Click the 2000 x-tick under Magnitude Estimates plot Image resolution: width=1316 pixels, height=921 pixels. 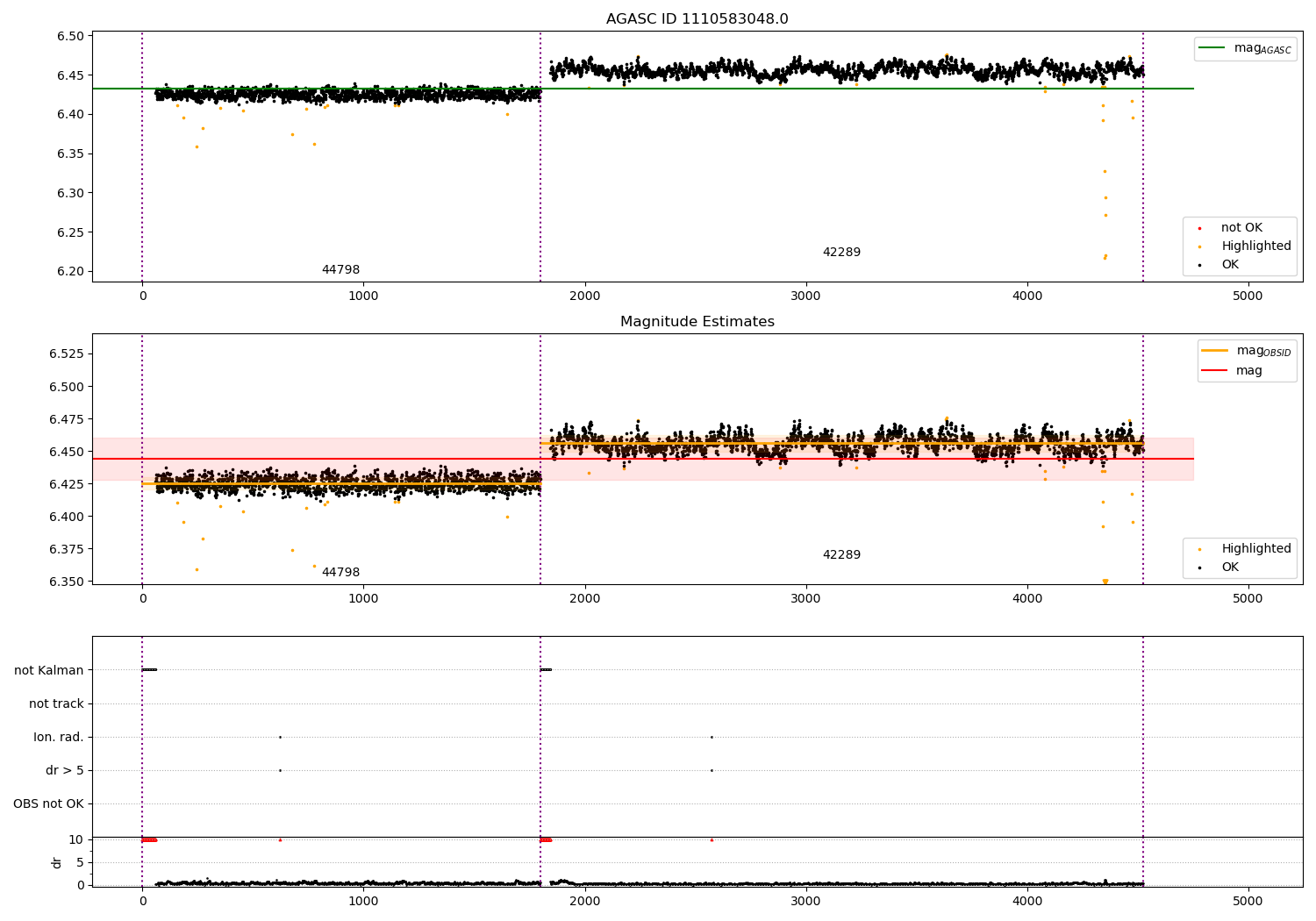(584, 598)
